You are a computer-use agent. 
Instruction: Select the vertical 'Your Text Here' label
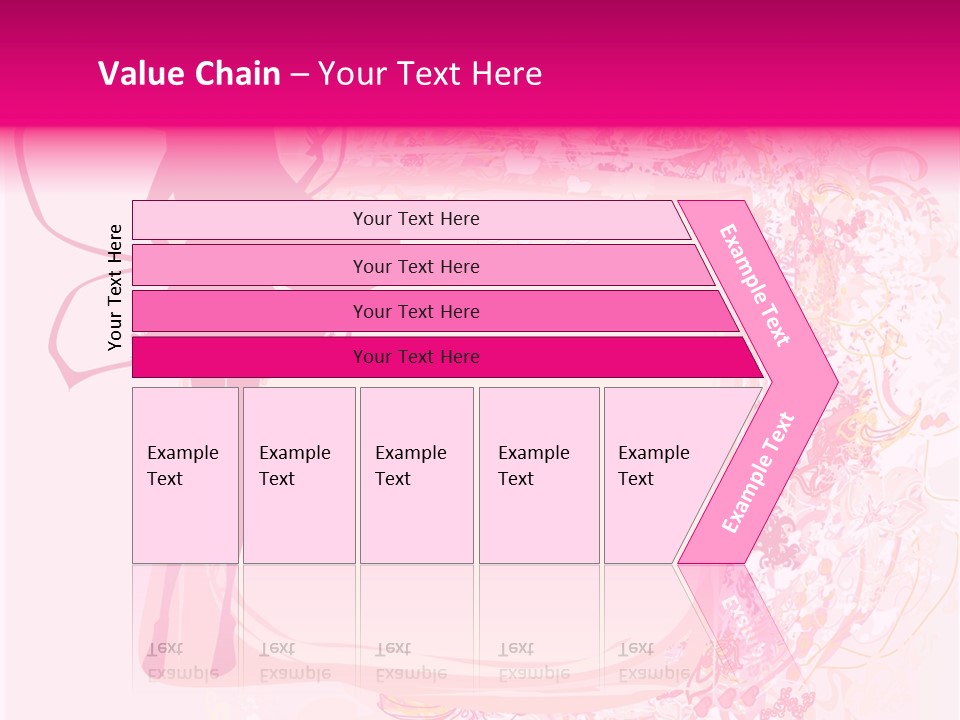(115, 287)
